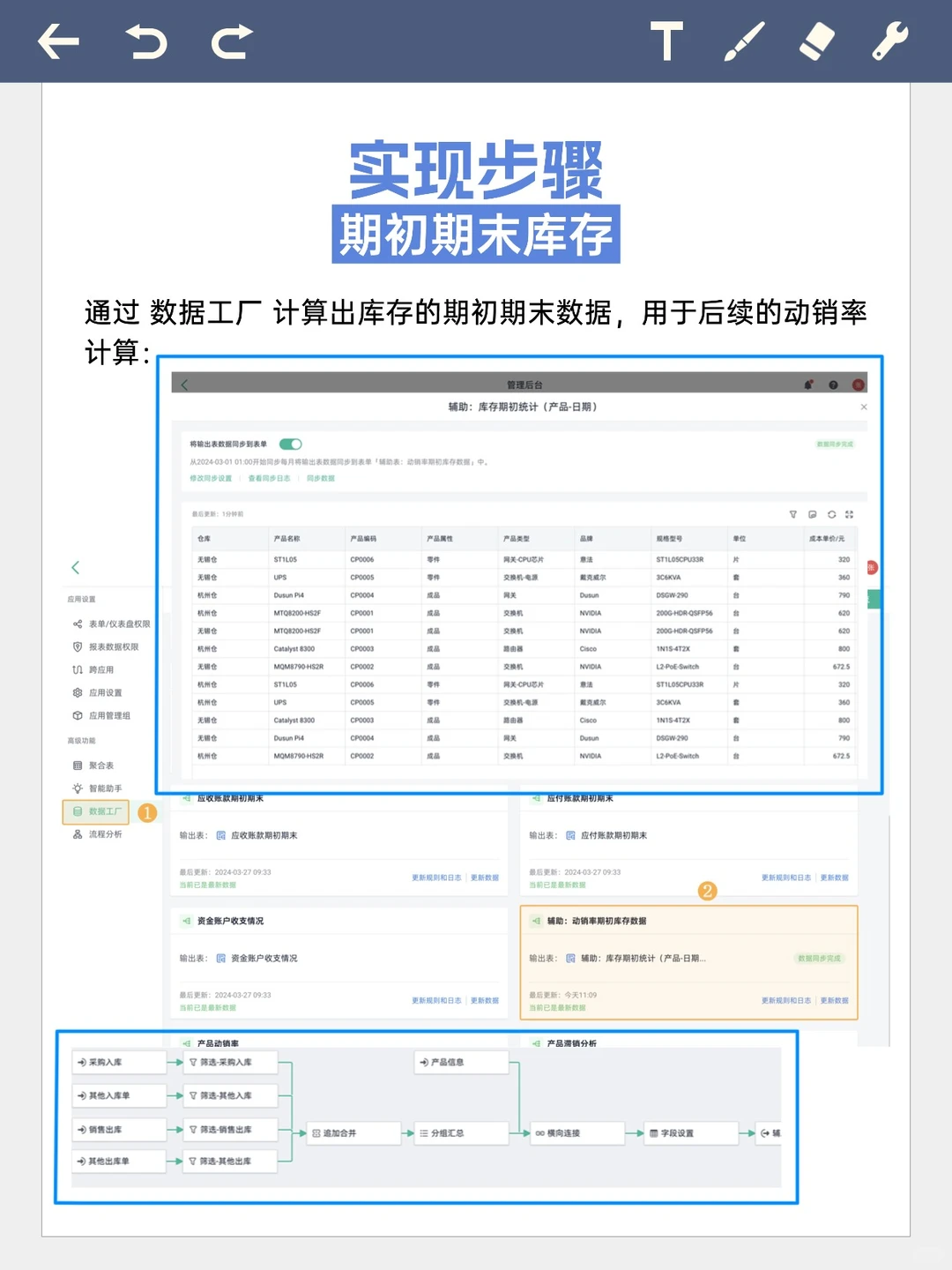Viewport: 952px width, 1270px height.
Task: Open the help question mark icon
Action: click(x=832, y=385)
